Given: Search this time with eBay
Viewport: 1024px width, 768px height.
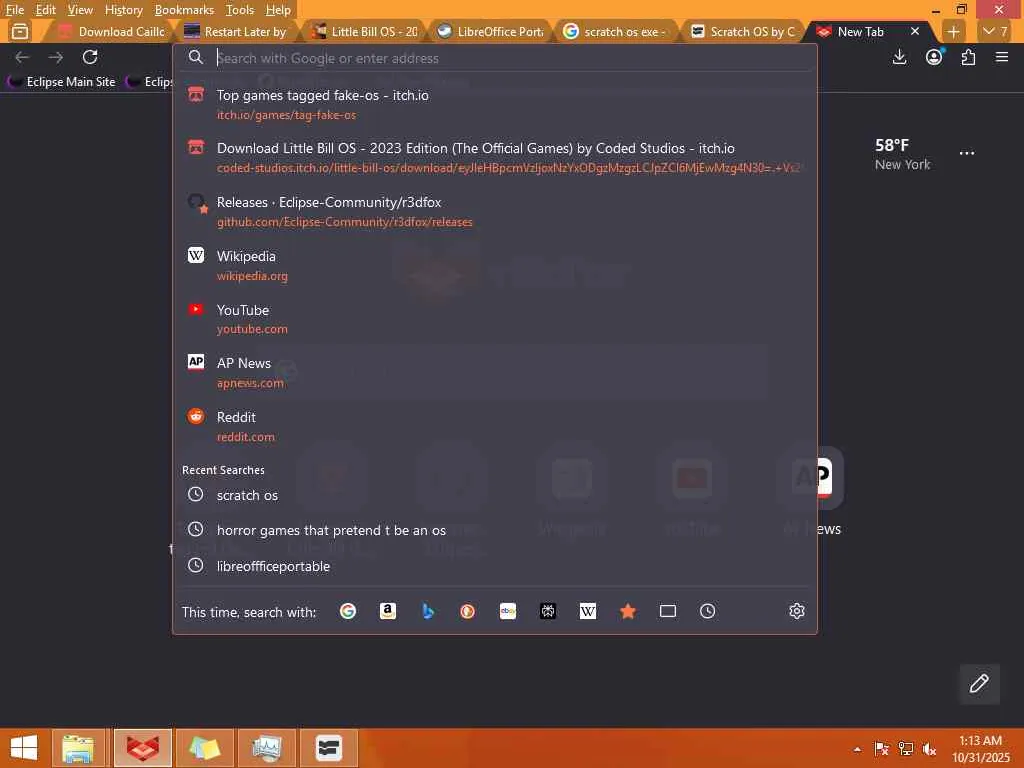Looking at the screenshot, I should click(x=508, y=611).
